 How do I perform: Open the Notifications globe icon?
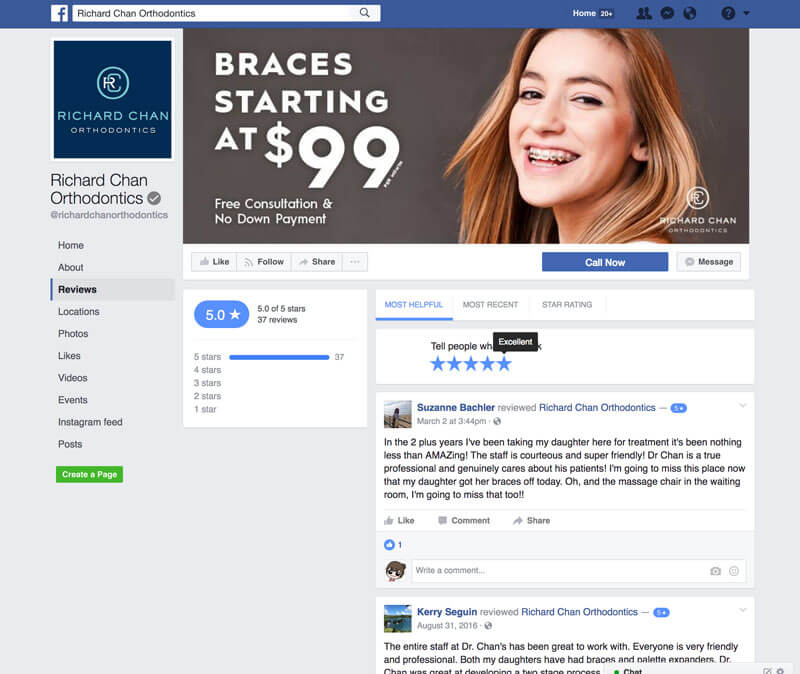pyautogui.click(x=688, y=14)
